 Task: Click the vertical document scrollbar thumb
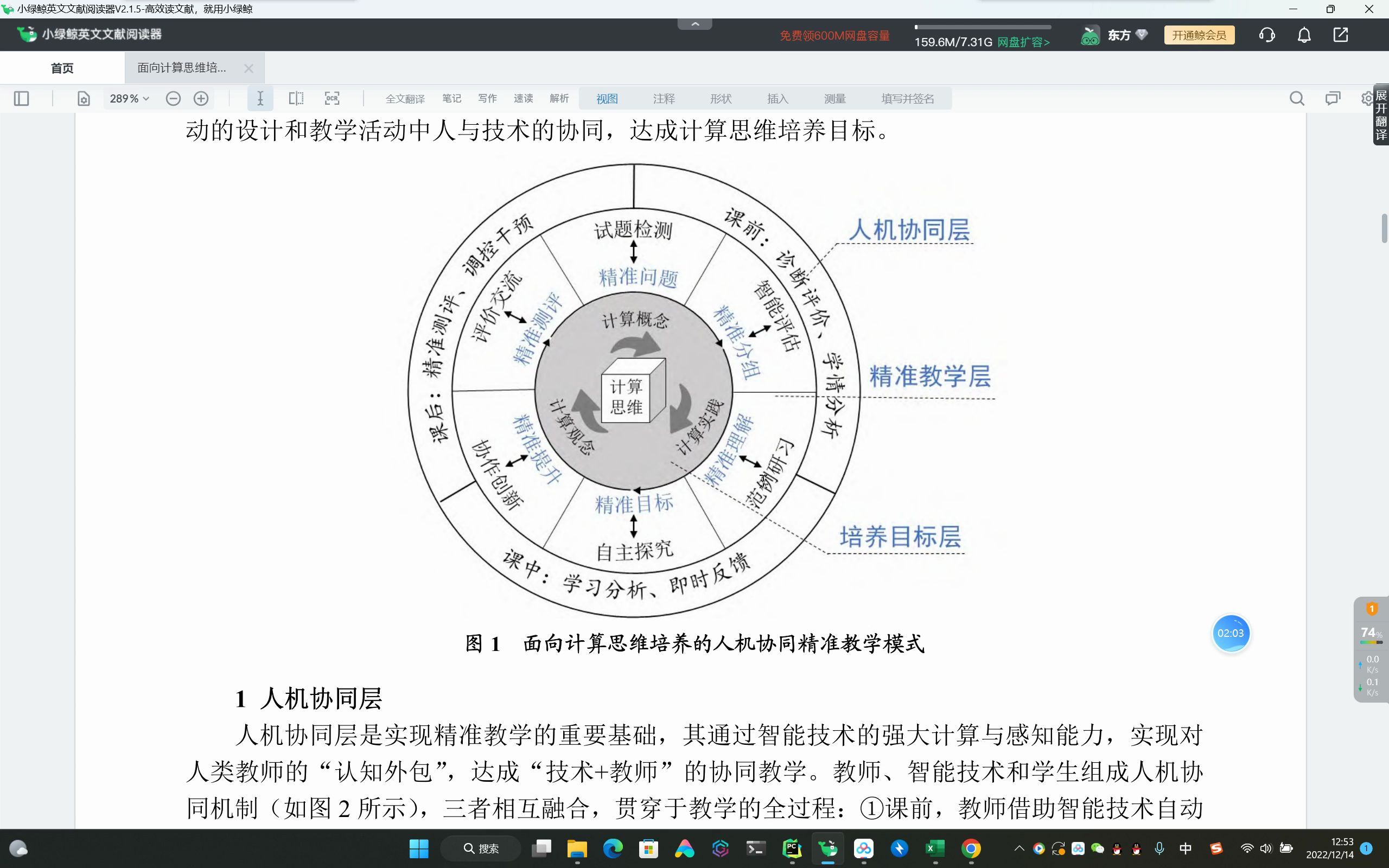click(x=1384, y=228)
